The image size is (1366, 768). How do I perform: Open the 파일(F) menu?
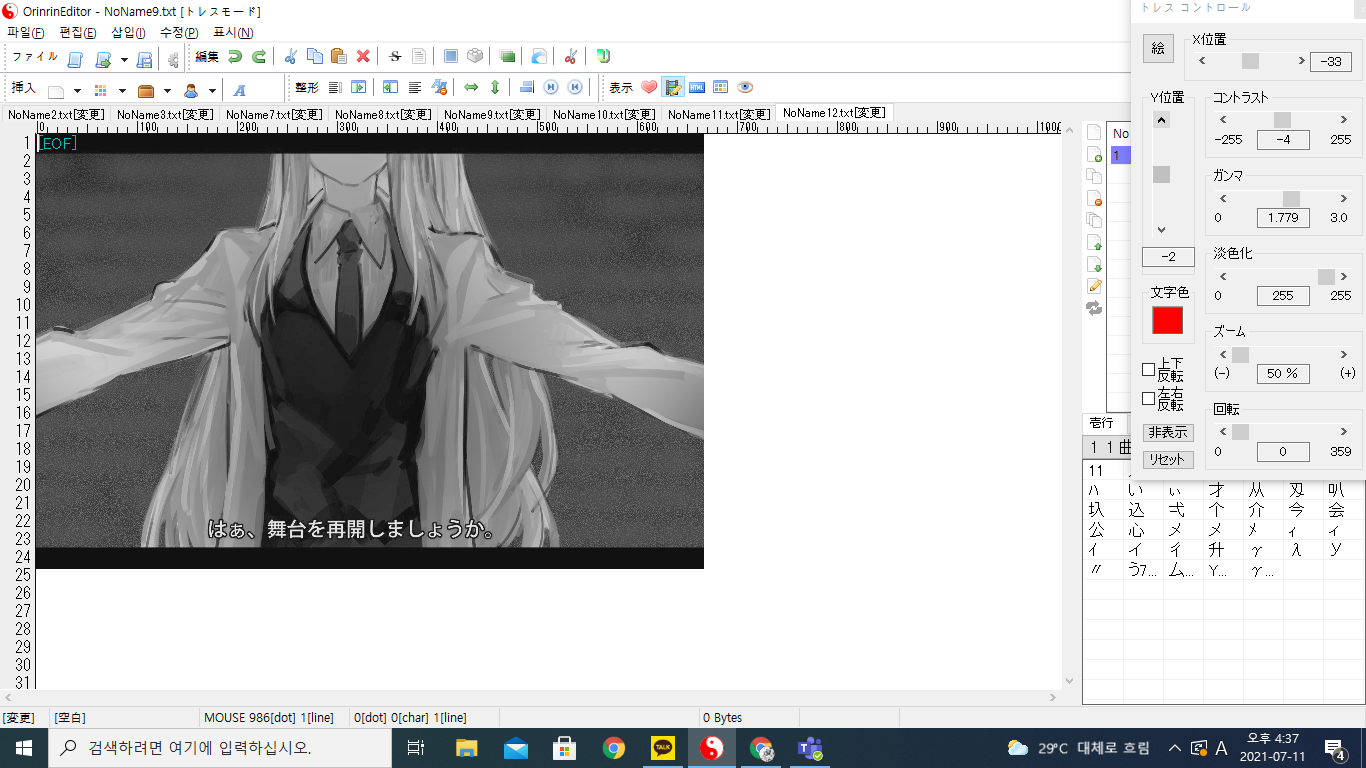26,33
